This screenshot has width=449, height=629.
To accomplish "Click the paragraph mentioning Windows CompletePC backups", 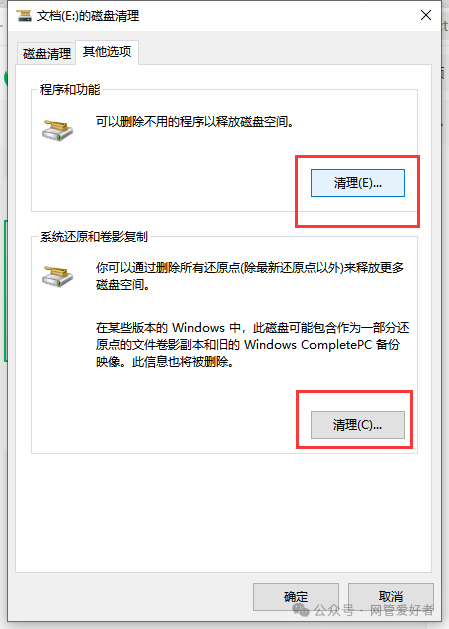I will [252, 345].
